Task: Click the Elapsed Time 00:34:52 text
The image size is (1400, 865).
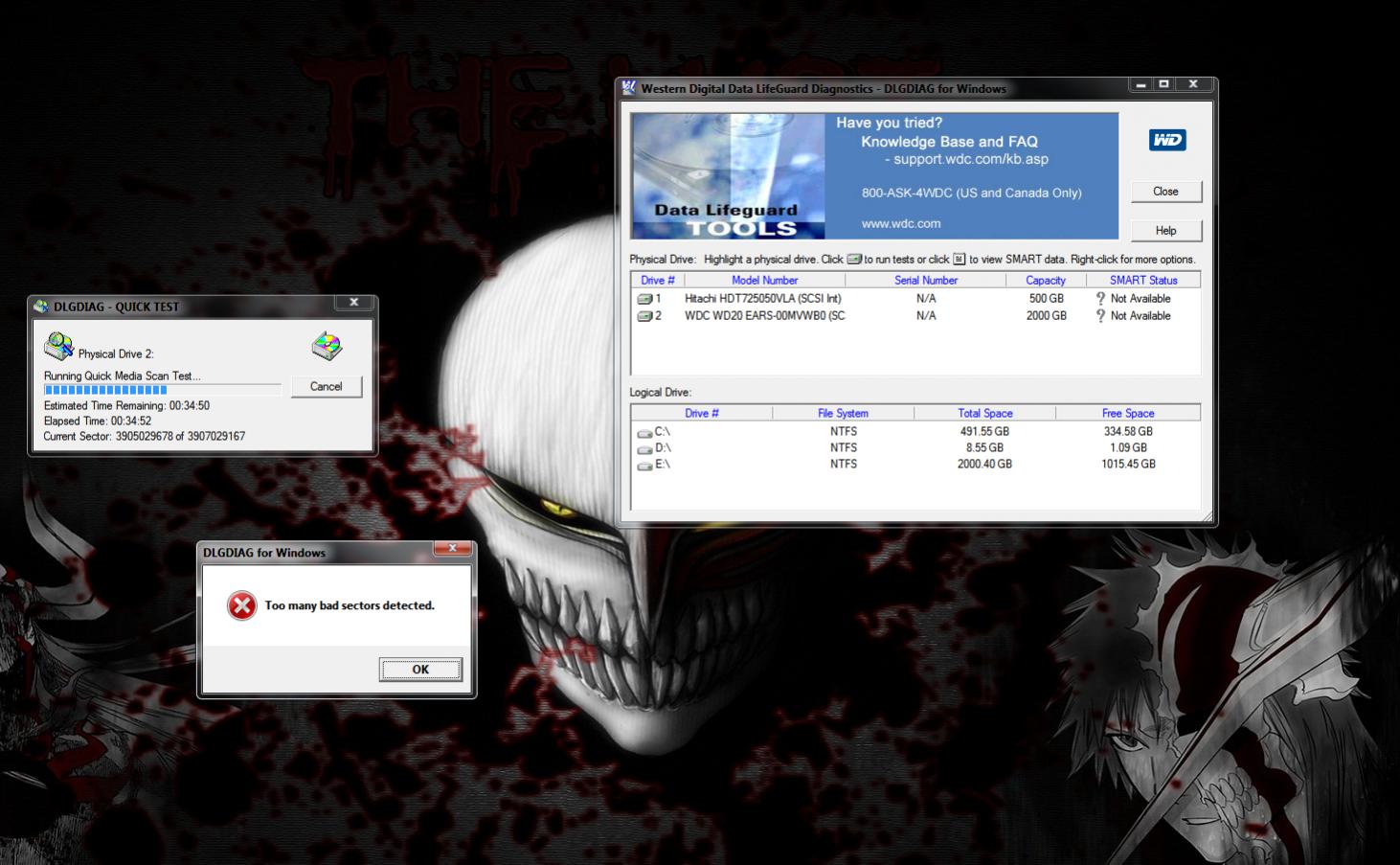Action: coord(98,421)
